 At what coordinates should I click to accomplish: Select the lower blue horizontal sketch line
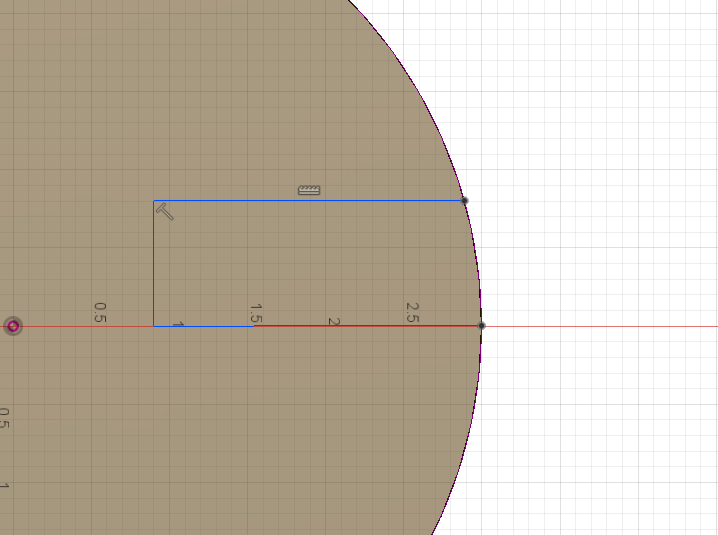pyautogui.click(x=317, y=326)
